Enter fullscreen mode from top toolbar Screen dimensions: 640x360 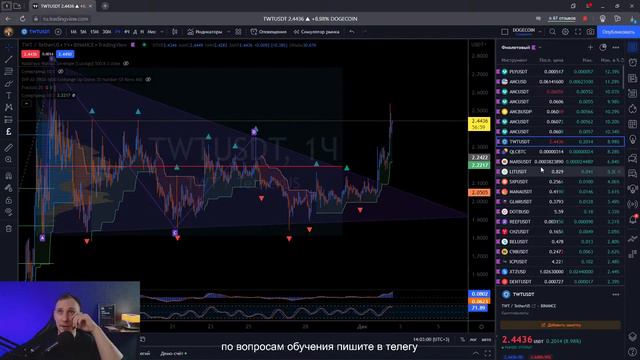click(x=578, y=32)
